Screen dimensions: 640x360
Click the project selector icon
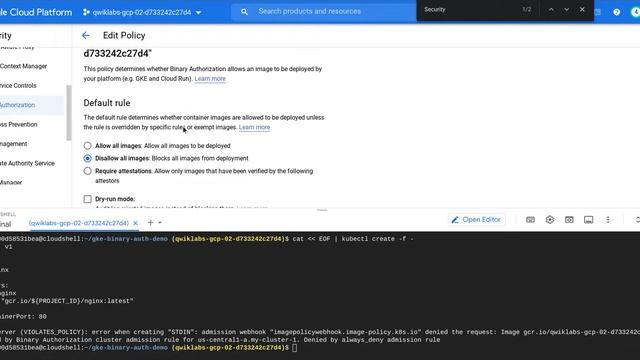coord(86,12)
